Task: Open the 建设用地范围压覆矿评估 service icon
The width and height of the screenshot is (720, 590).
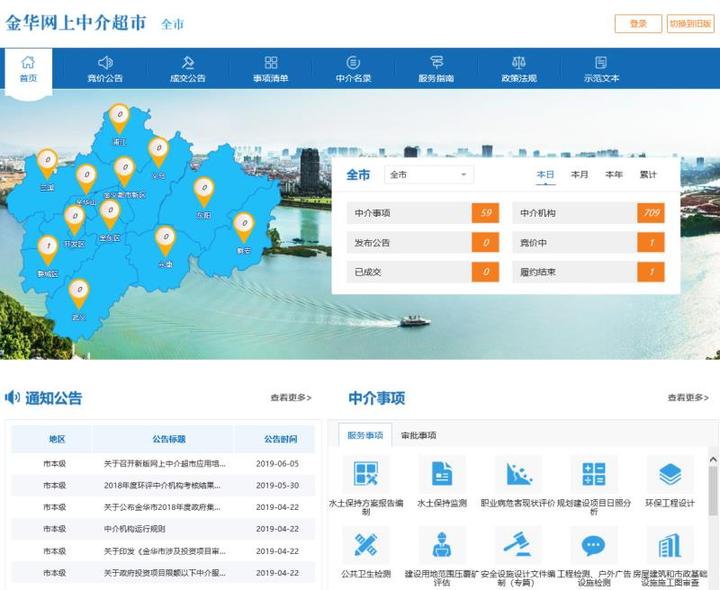Action: tap(441, 545)
